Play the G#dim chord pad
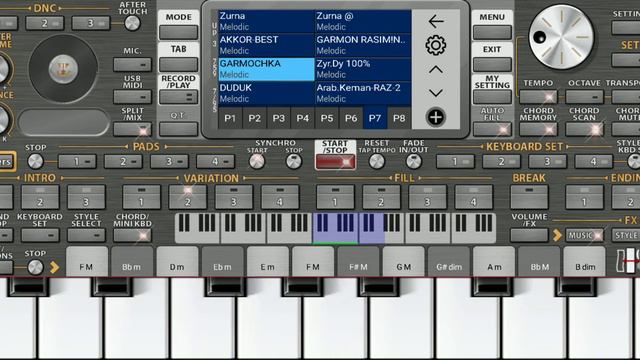Image resolution: width=640 pixels, height=360 pixels. pos(449,261)
